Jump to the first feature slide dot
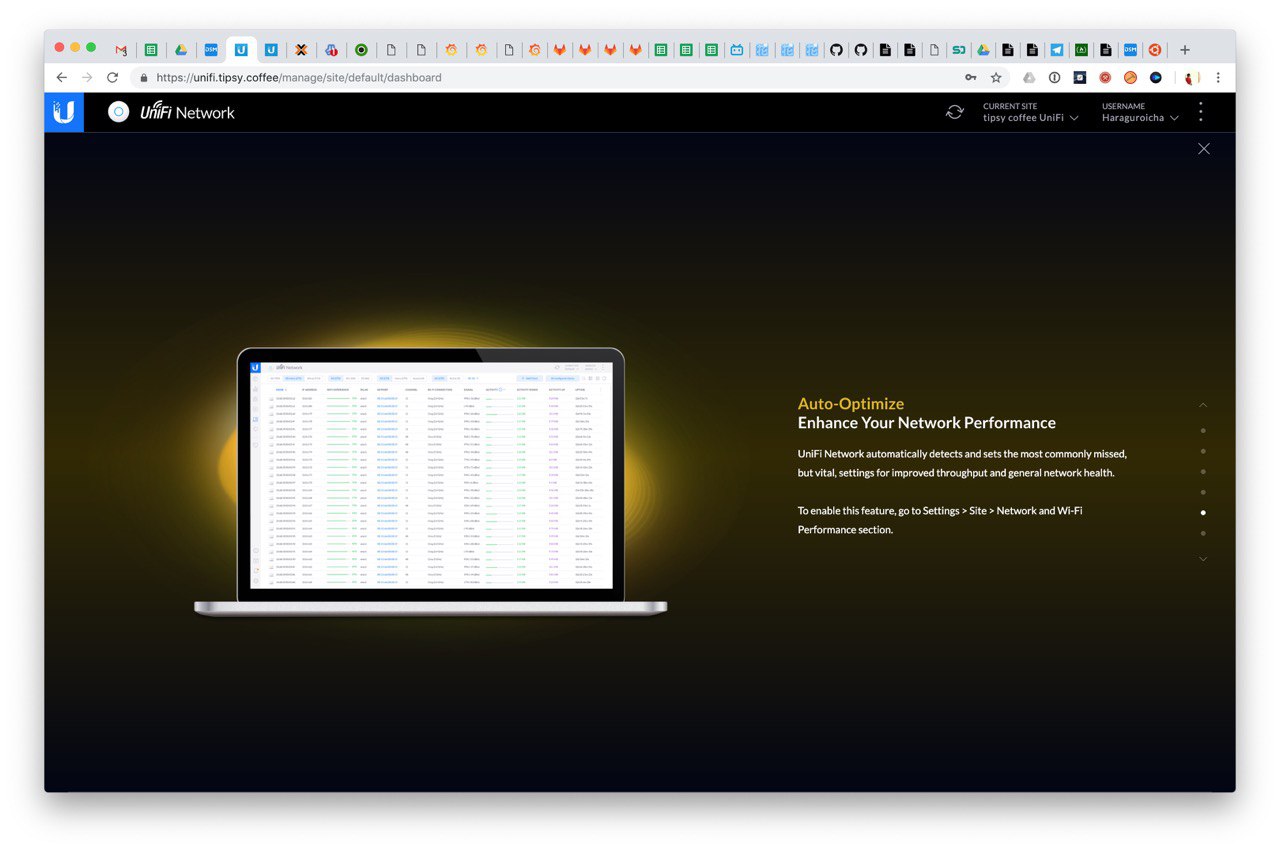 (1203, 431)
